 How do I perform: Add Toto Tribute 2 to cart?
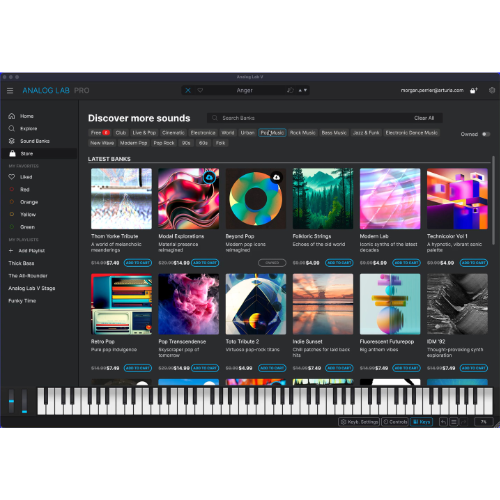(272, 368)
